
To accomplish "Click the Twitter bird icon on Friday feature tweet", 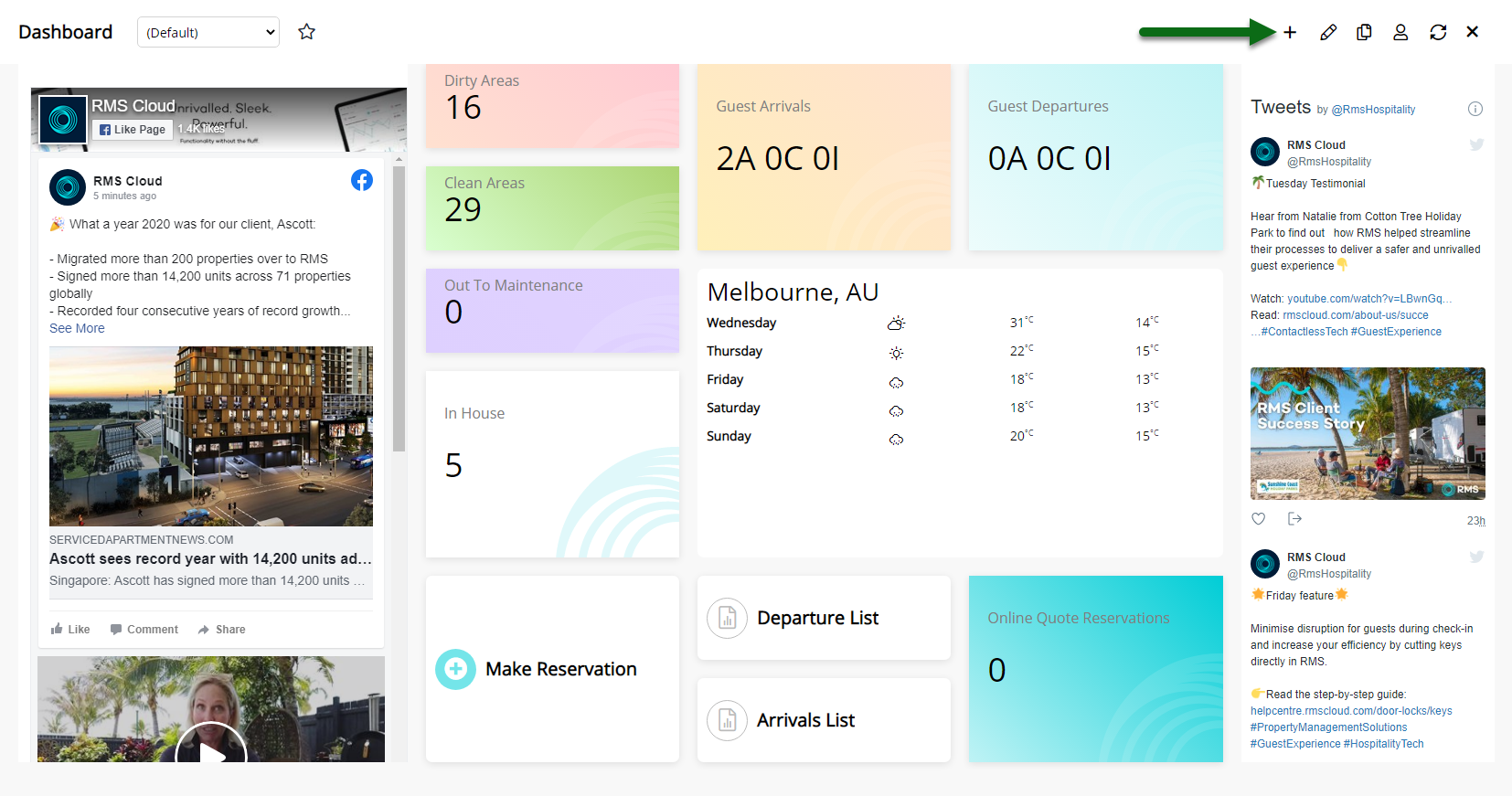I will (1476, 557).
